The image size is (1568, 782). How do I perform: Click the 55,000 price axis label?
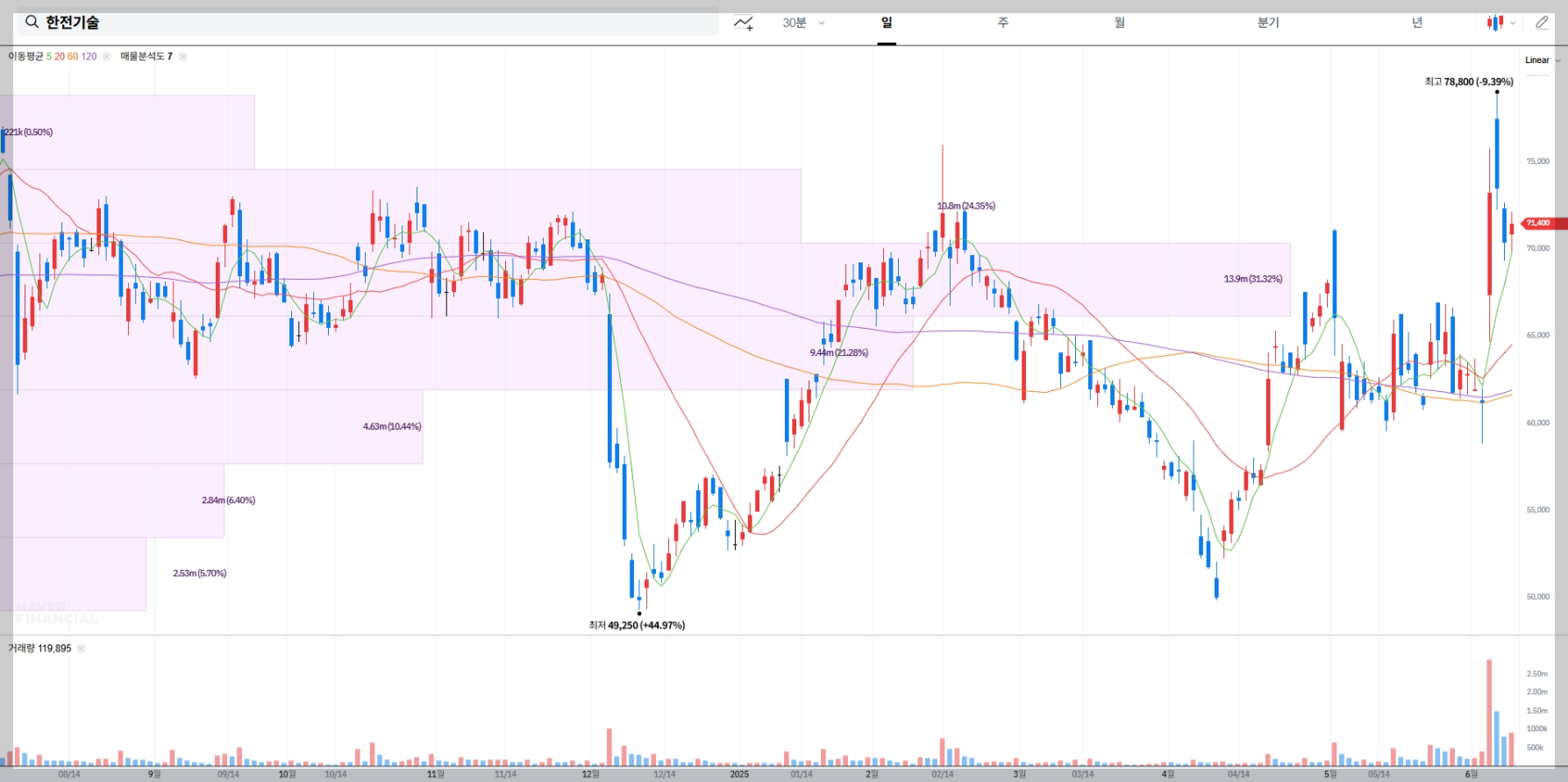point(1537,509)
